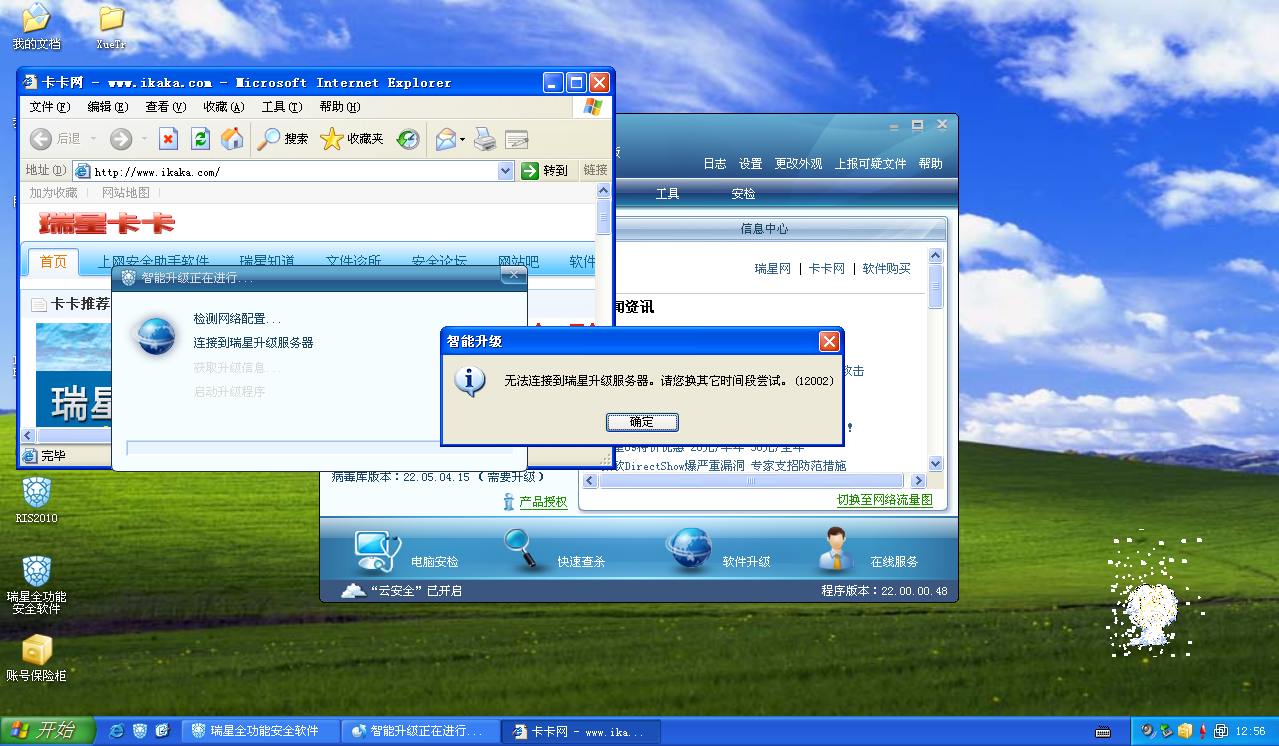The image size is (1279, 746).
Task: Click the Mail envelope icon in IE toolbar
Action: click(x=446, y=139)
